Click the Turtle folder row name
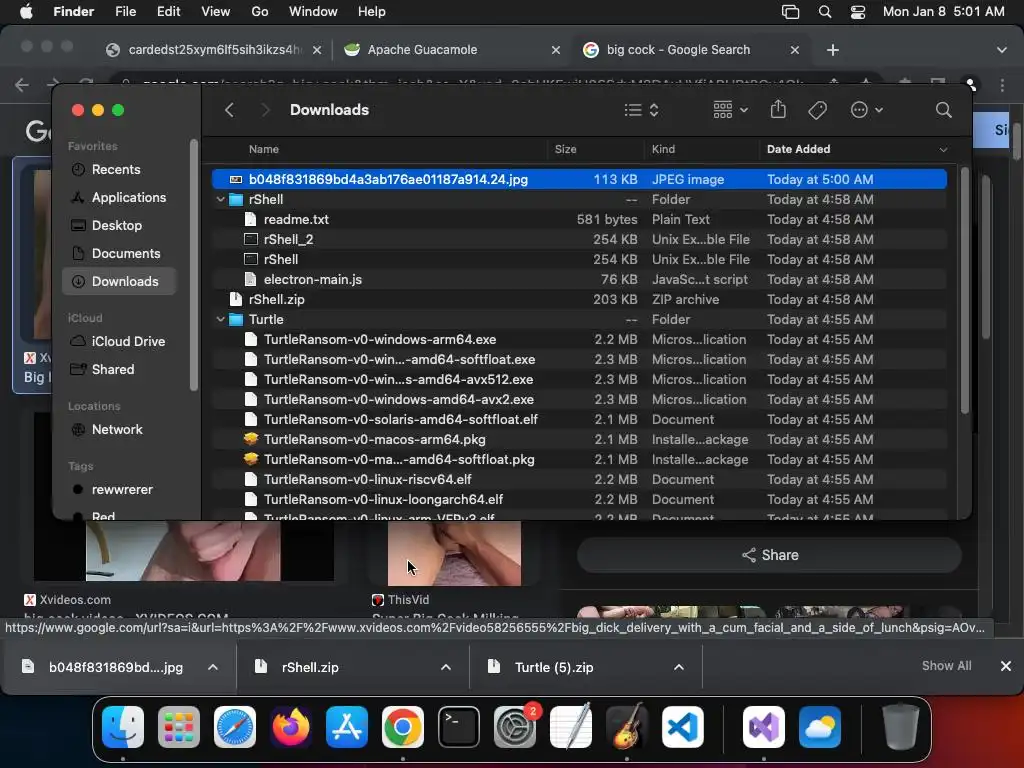The width and height of the screenshot is (1024, 768). coord(266,319)
